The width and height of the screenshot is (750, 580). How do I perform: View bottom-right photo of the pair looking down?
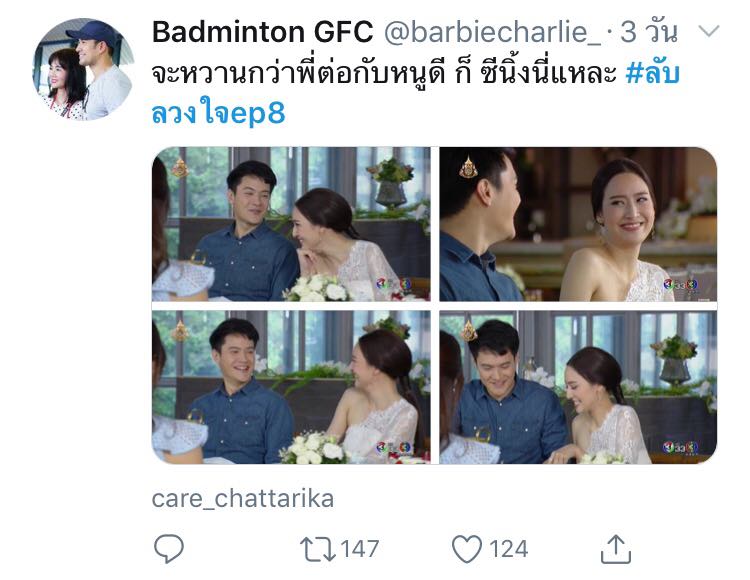(x=578, y=387)
